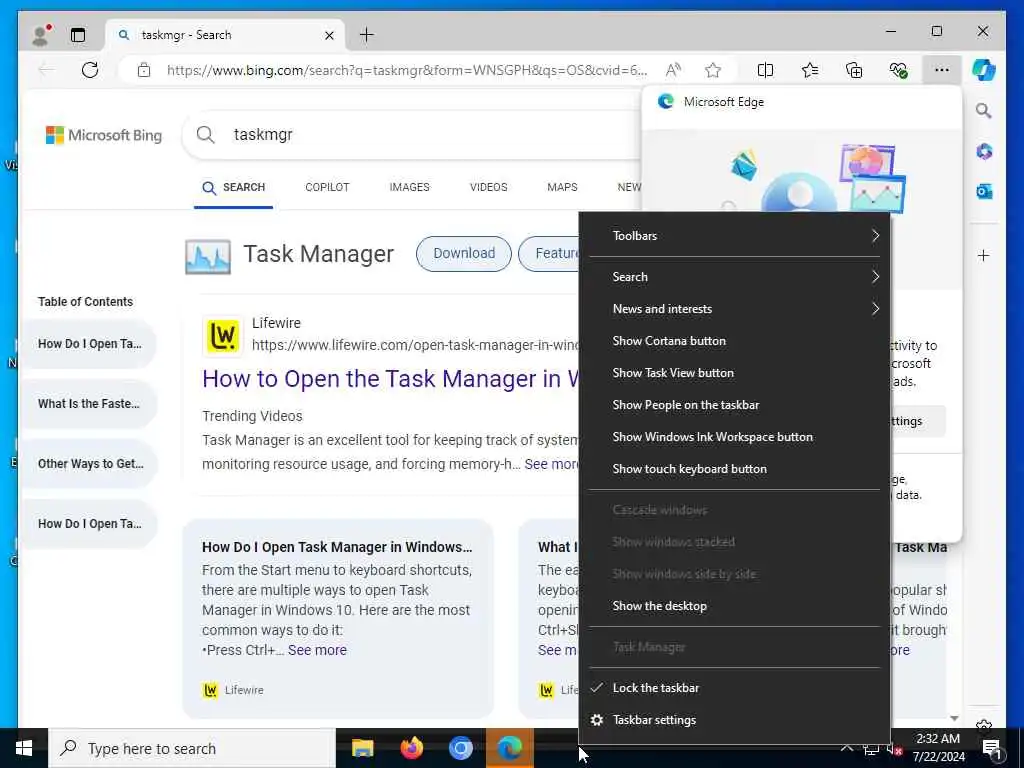Viewport: 1024px width, 768px height.
Task: Open Microsoft 365 sidebar icon
Action: [x=984, y=152]
